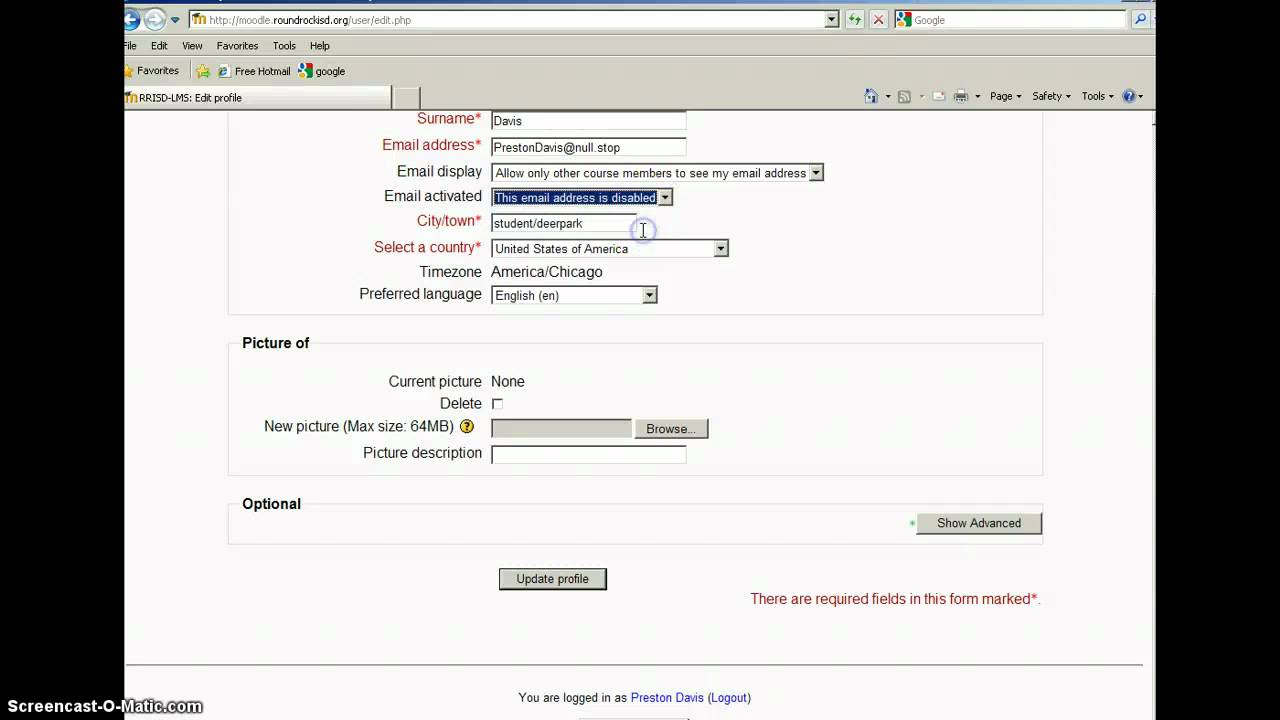Click the America/Chicago timezone text
Viewport: 1280px width, 720px height.
pyautogui.click(x=547, y=272)
